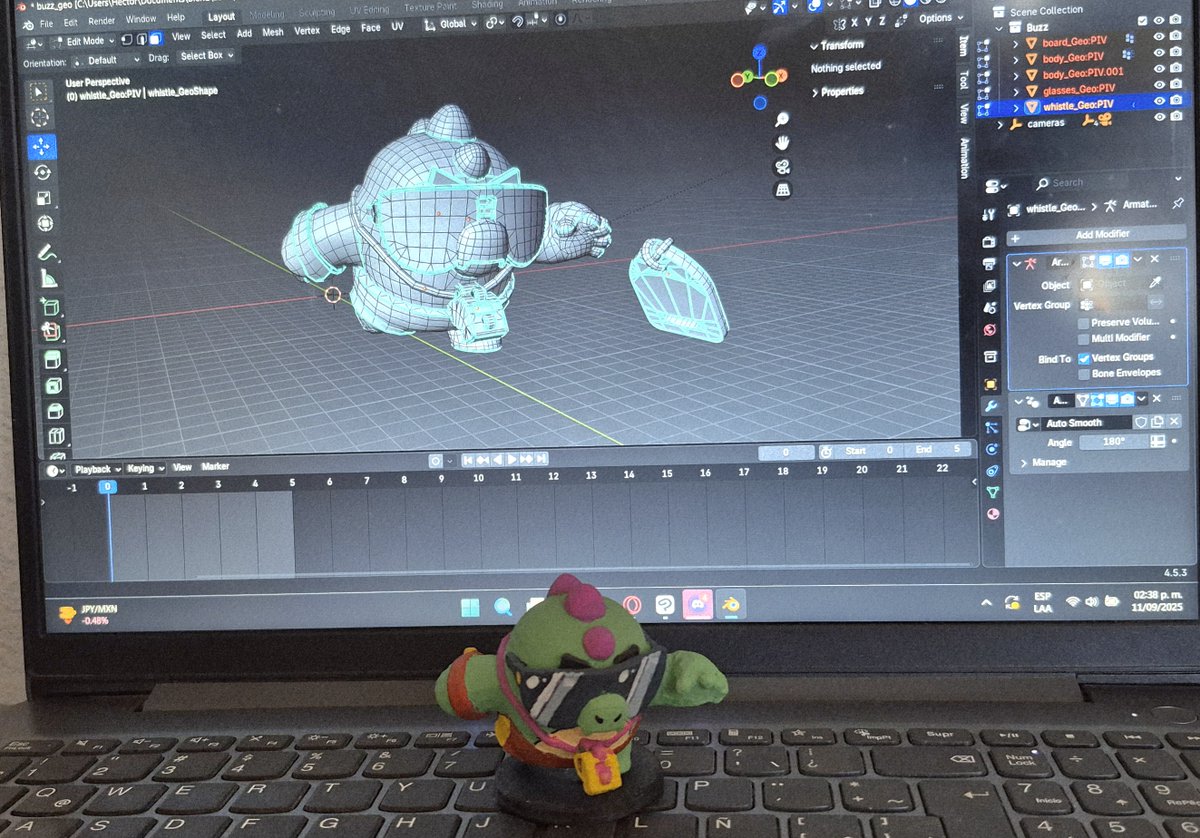This screenshot has width=1200, height=838.
Task: Click the Marker button in the timeline
Action: (215, 467)
